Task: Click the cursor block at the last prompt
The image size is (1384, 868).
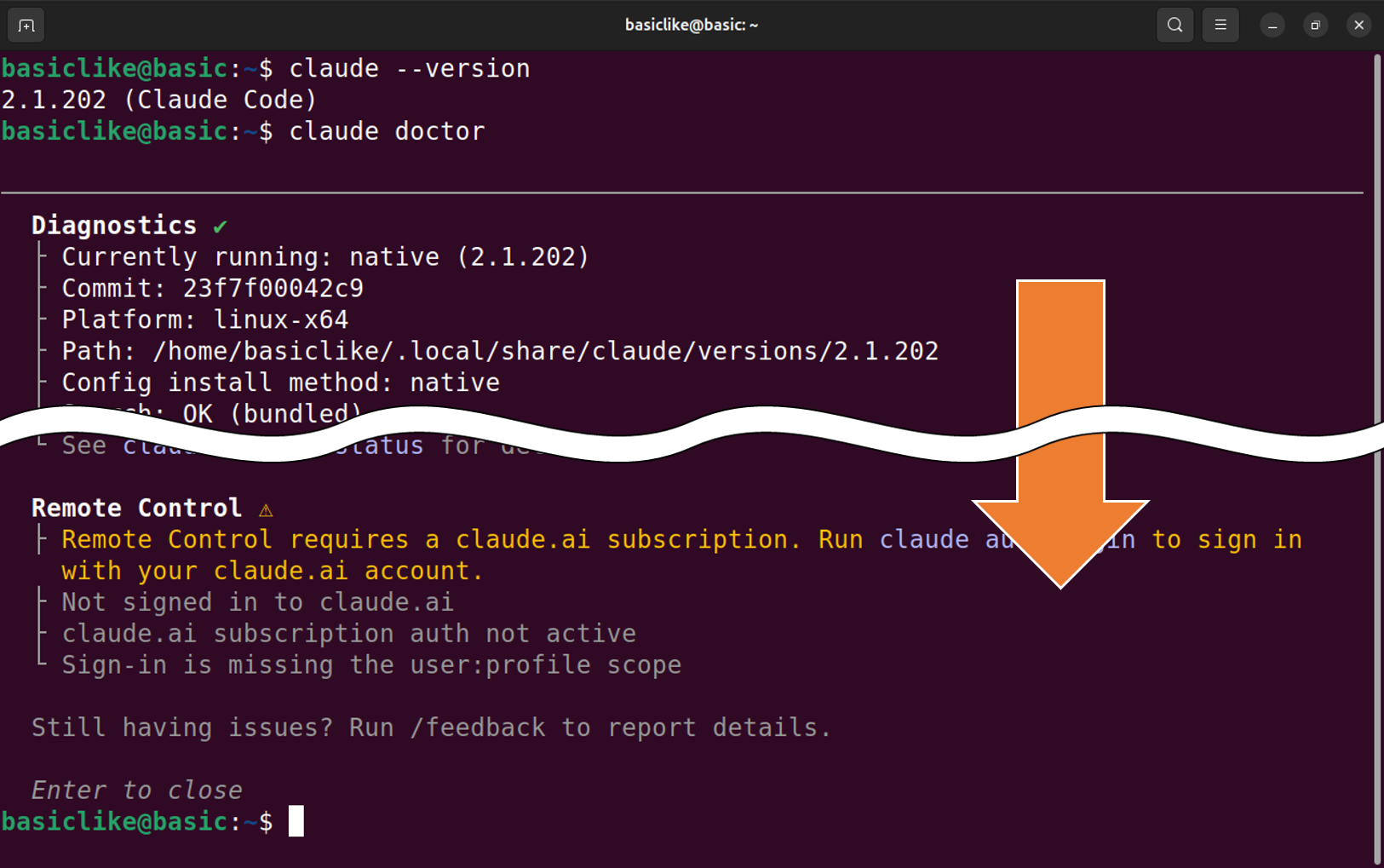Action: tap(296, 822)
